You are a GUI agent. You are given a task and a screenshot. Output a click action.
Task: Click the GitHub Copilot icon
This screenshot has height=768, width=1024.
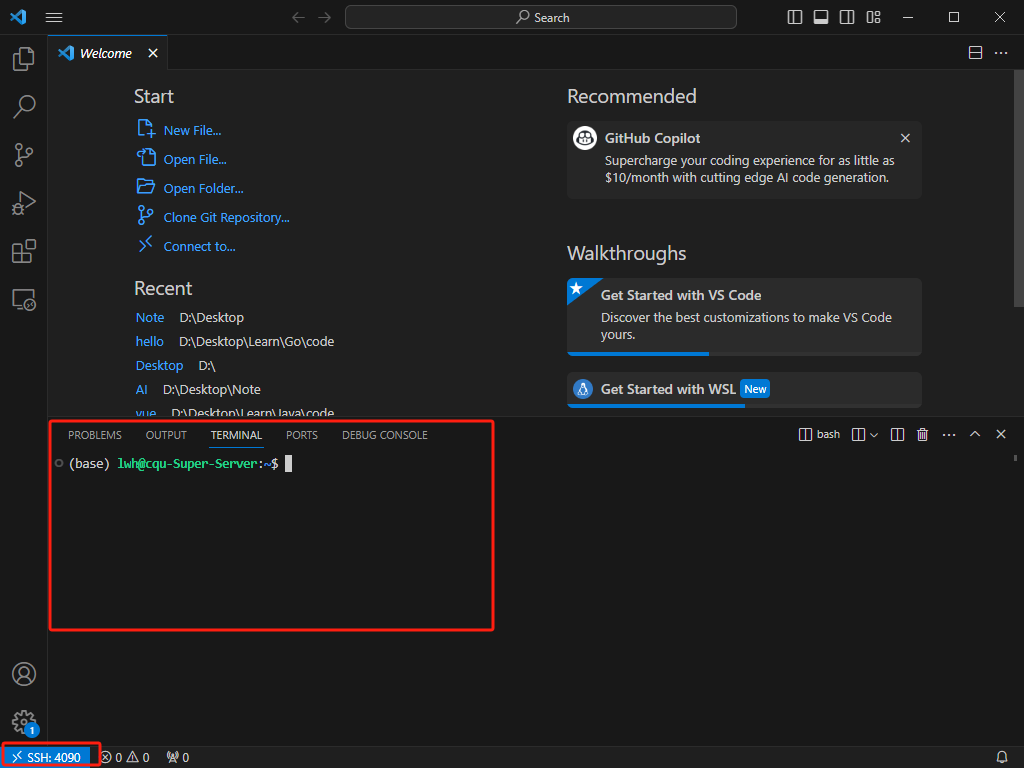point(584,138)
